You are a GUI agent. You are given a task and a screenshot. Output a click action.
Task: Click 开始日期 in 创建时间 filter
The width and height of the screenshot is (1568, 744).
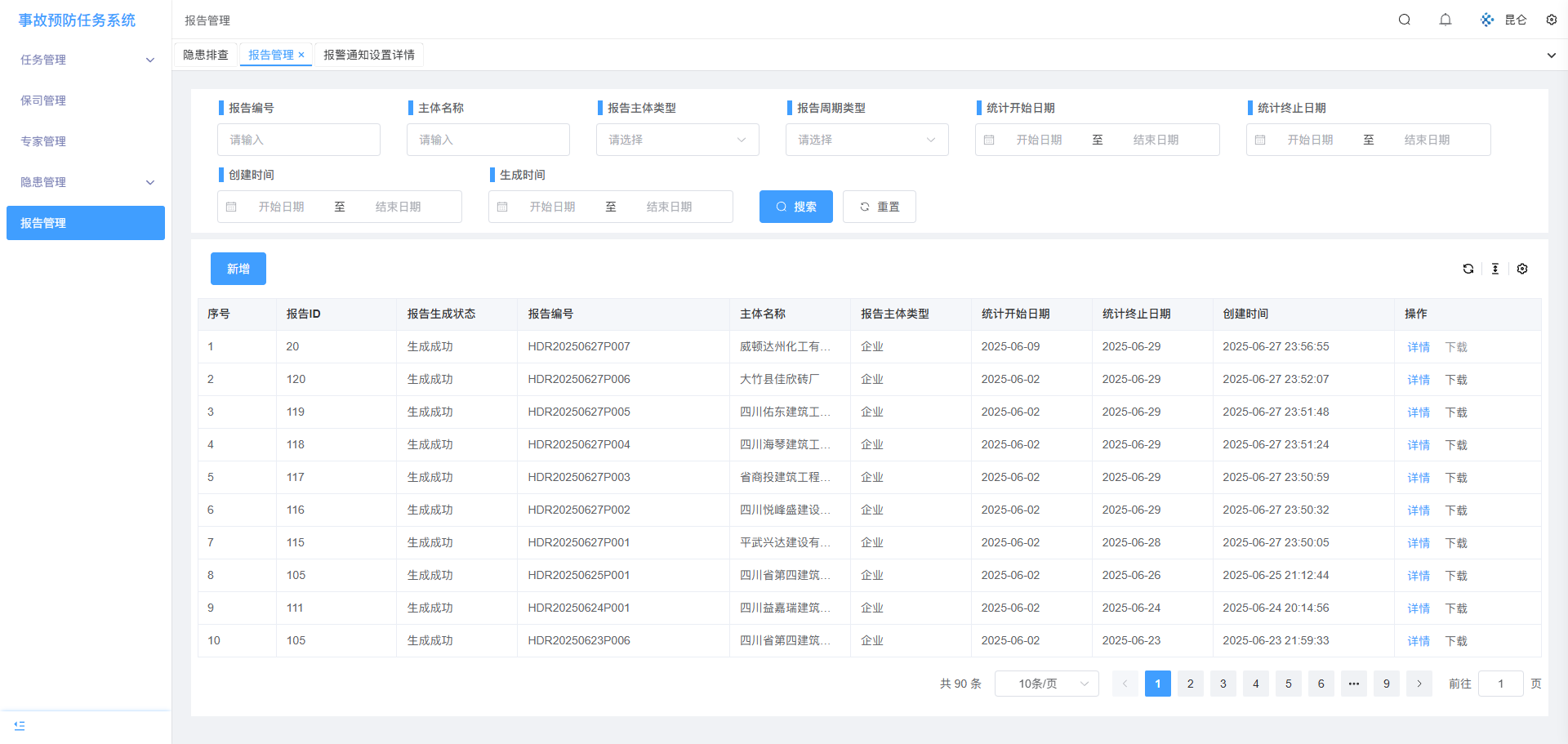point(282,207)
